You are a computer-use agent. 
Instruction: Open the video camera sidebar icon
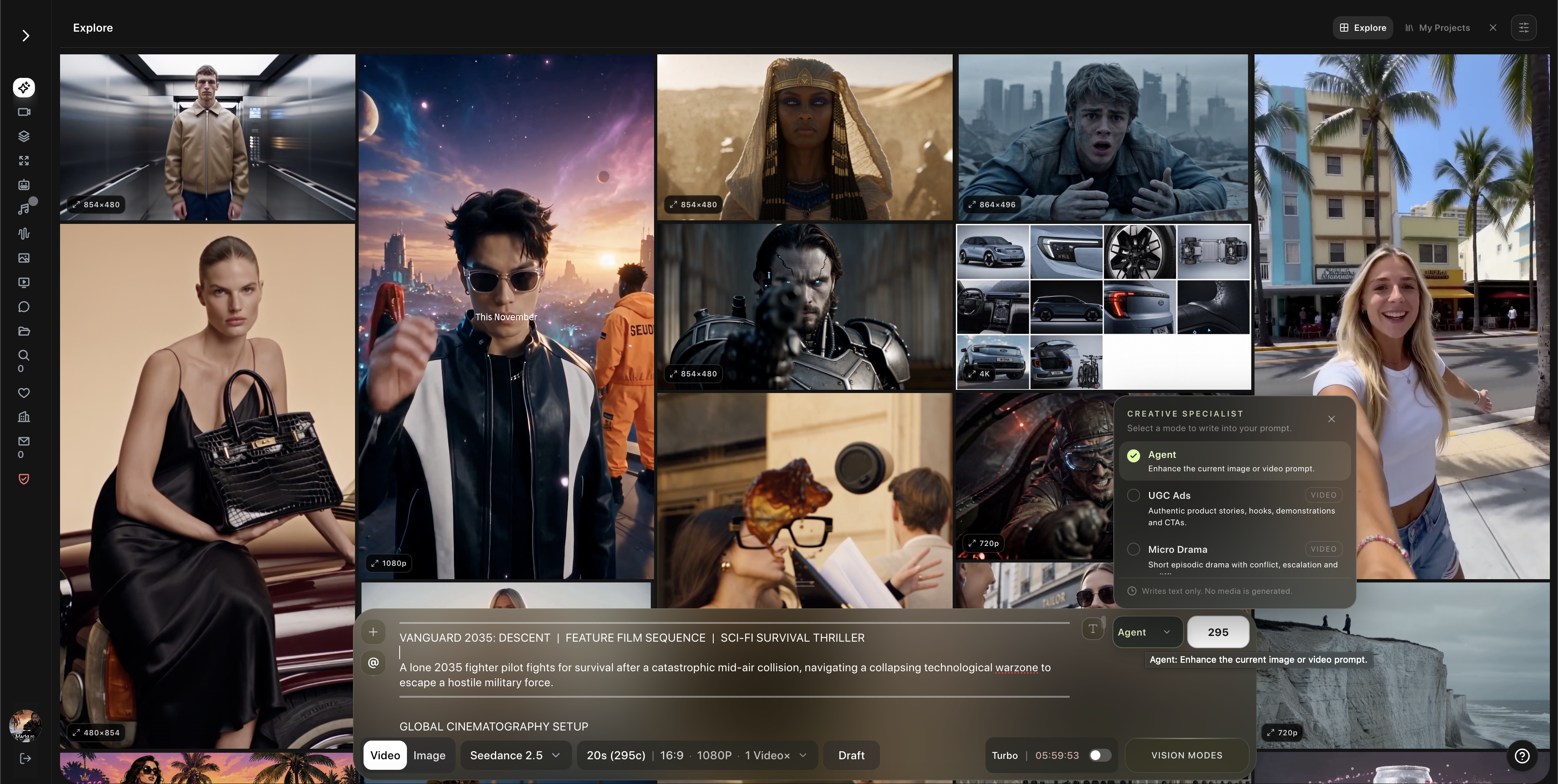[24, 112]
